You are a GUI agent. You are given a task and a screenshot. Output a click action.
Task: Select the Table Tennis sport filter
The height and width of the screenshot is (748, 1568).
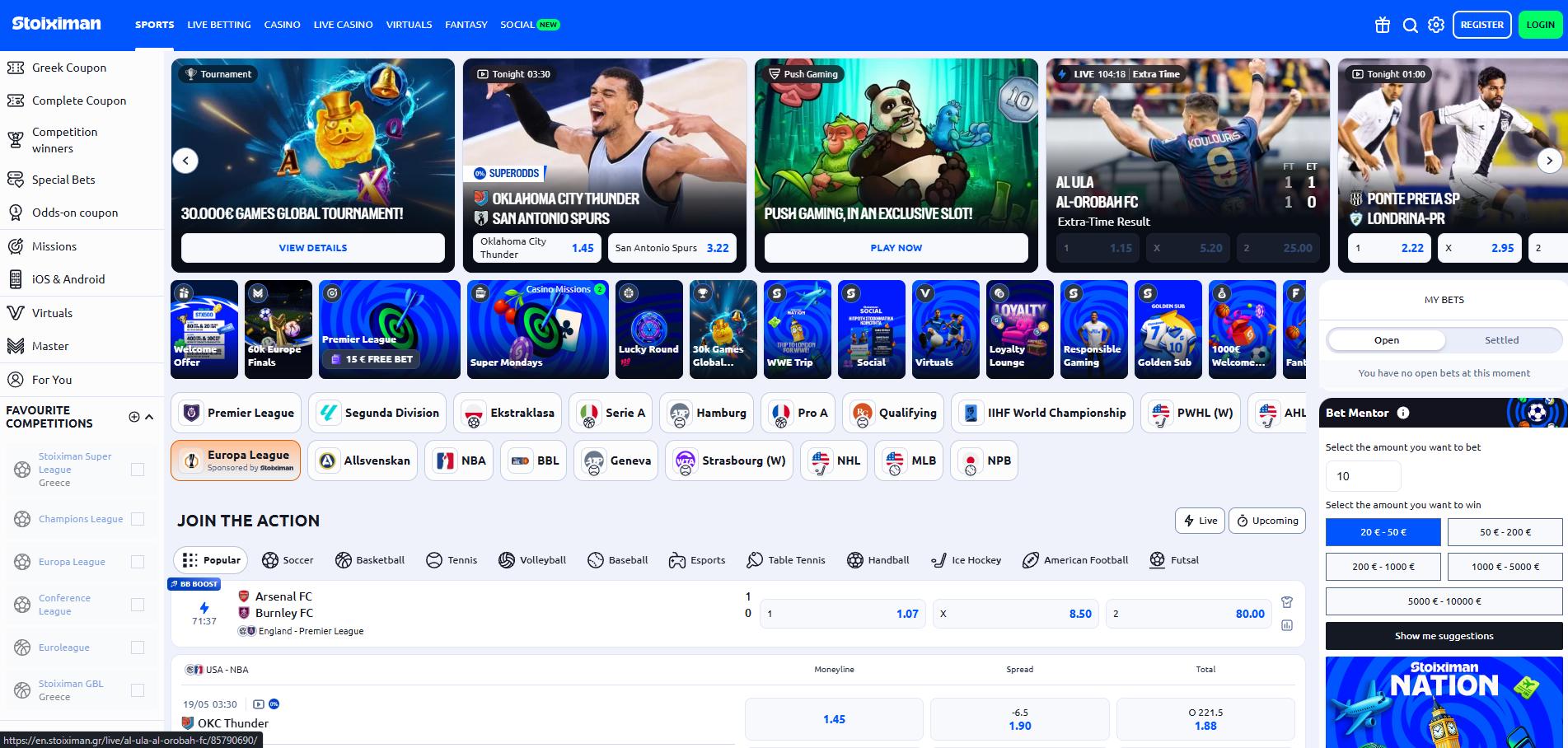pyautogui.click(x=785, y=560)
